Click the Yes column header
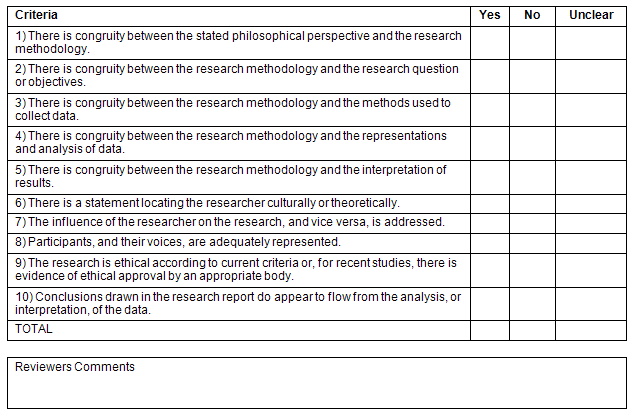Image resolution: width=635 pixels, height=419 pixels. (x=490, y=16)
